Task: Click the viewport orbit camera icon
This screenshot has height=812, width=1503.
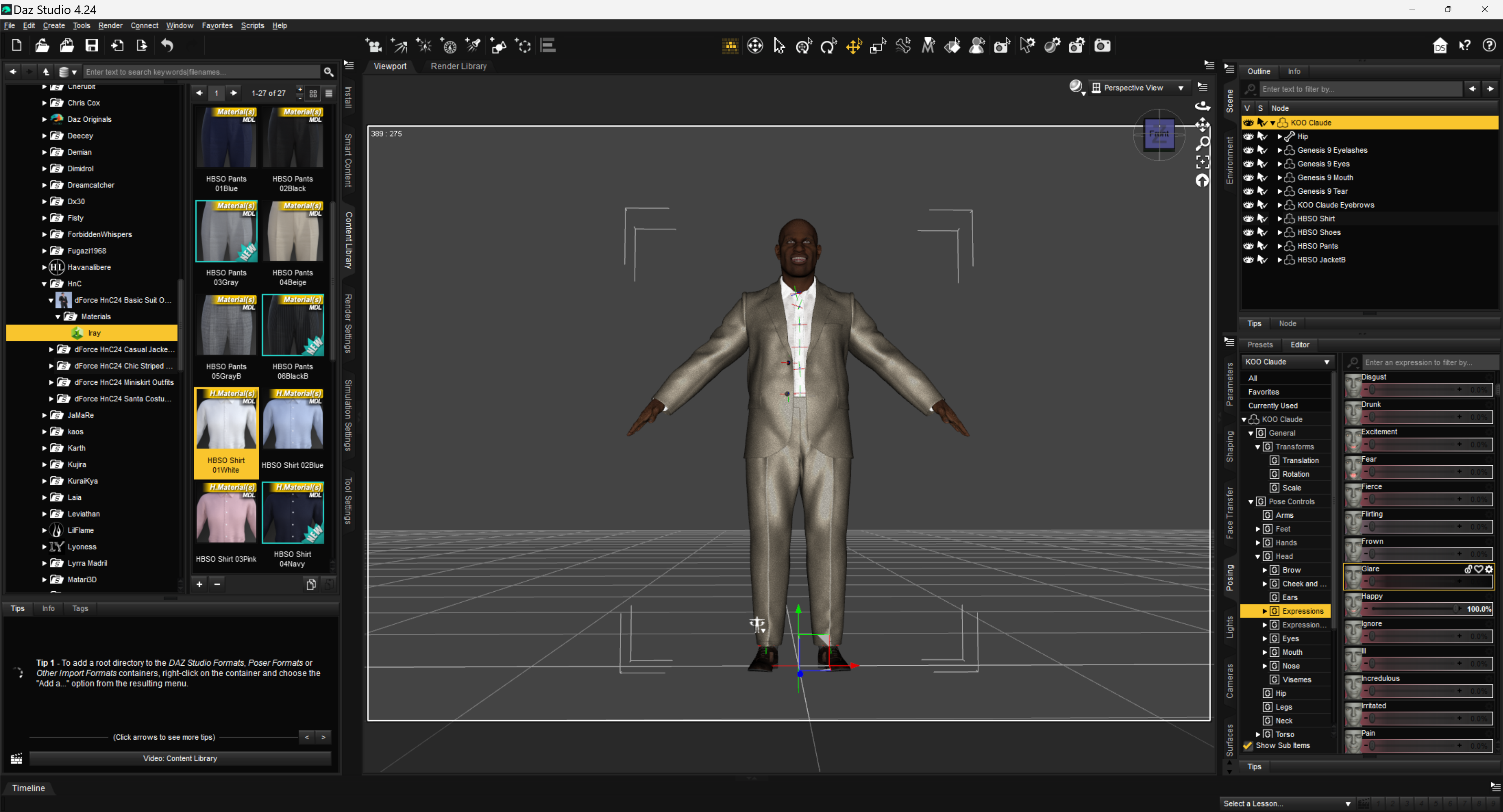Action: (x=1202, y=106)
